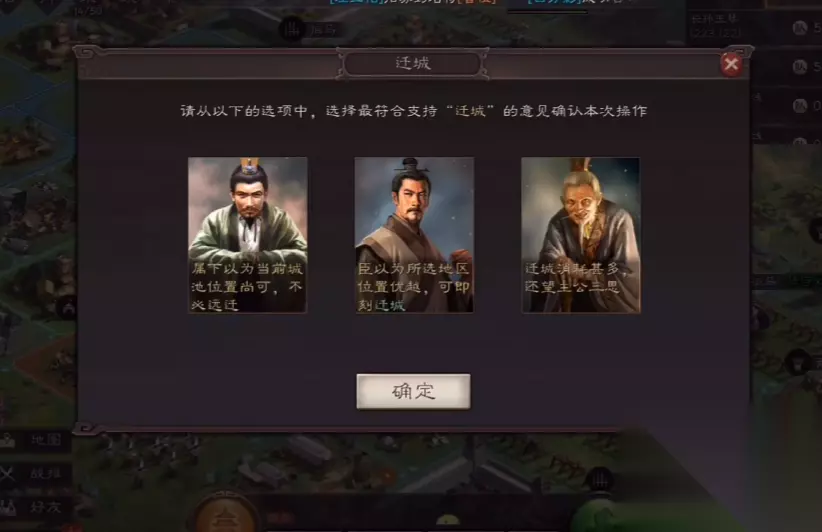The width and height of the screenshot is (822, 532).
Task: Click the barrier icon at bottom right
Action: coord(601,479)
